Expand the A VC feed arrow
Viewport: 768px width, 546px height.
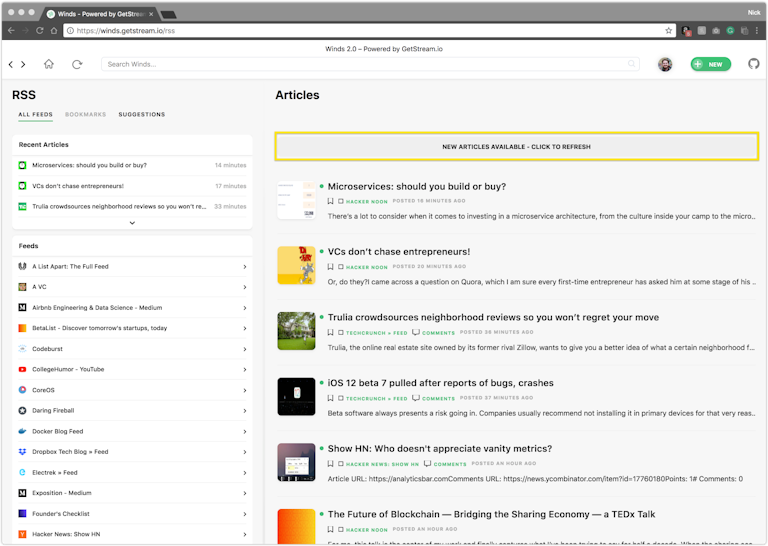[244, 287]
